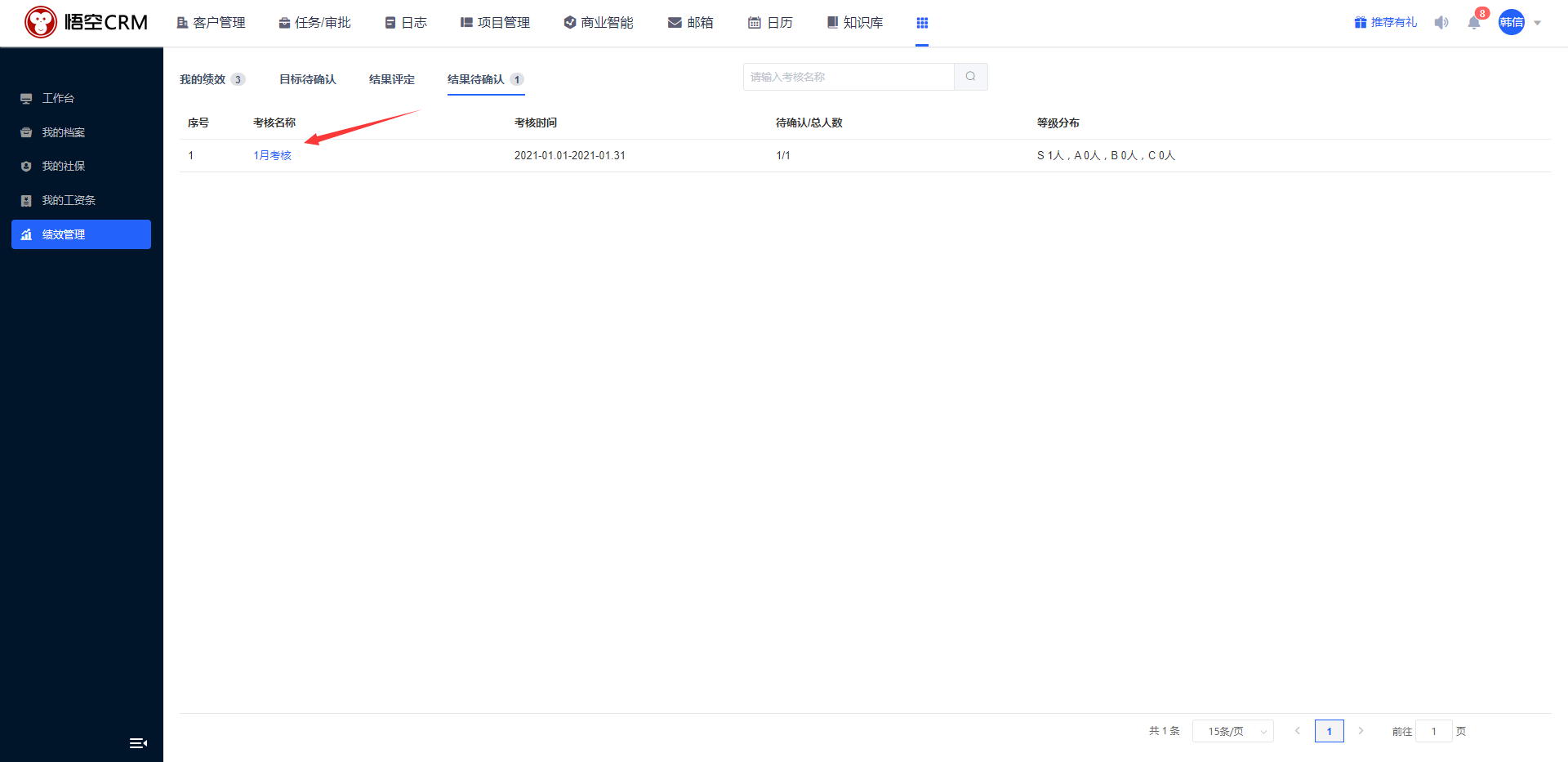Open the 15条/页 page size dropdown
The height and width of the screenshot is (762, 1568).
tap(1233, 731)
